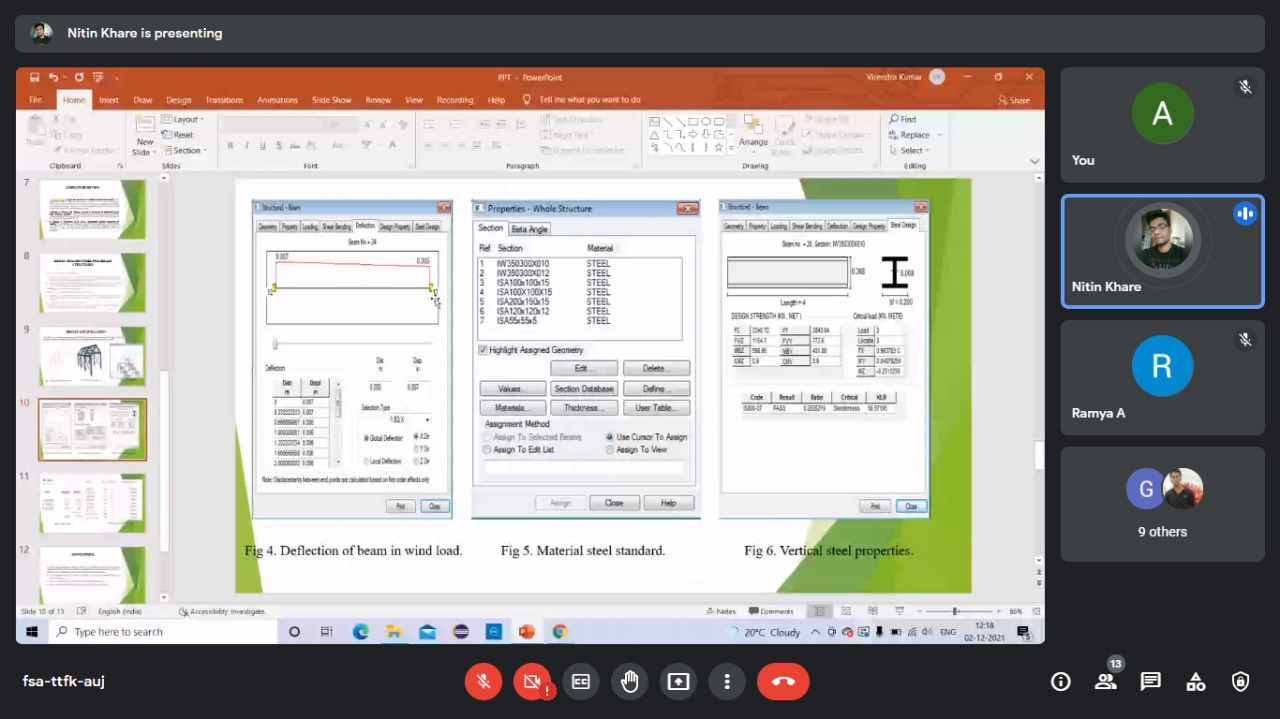Open the Activities shapes icon
Image resolution: width=1280 pixels, height=719 pixels.
tap(1196, 682)
